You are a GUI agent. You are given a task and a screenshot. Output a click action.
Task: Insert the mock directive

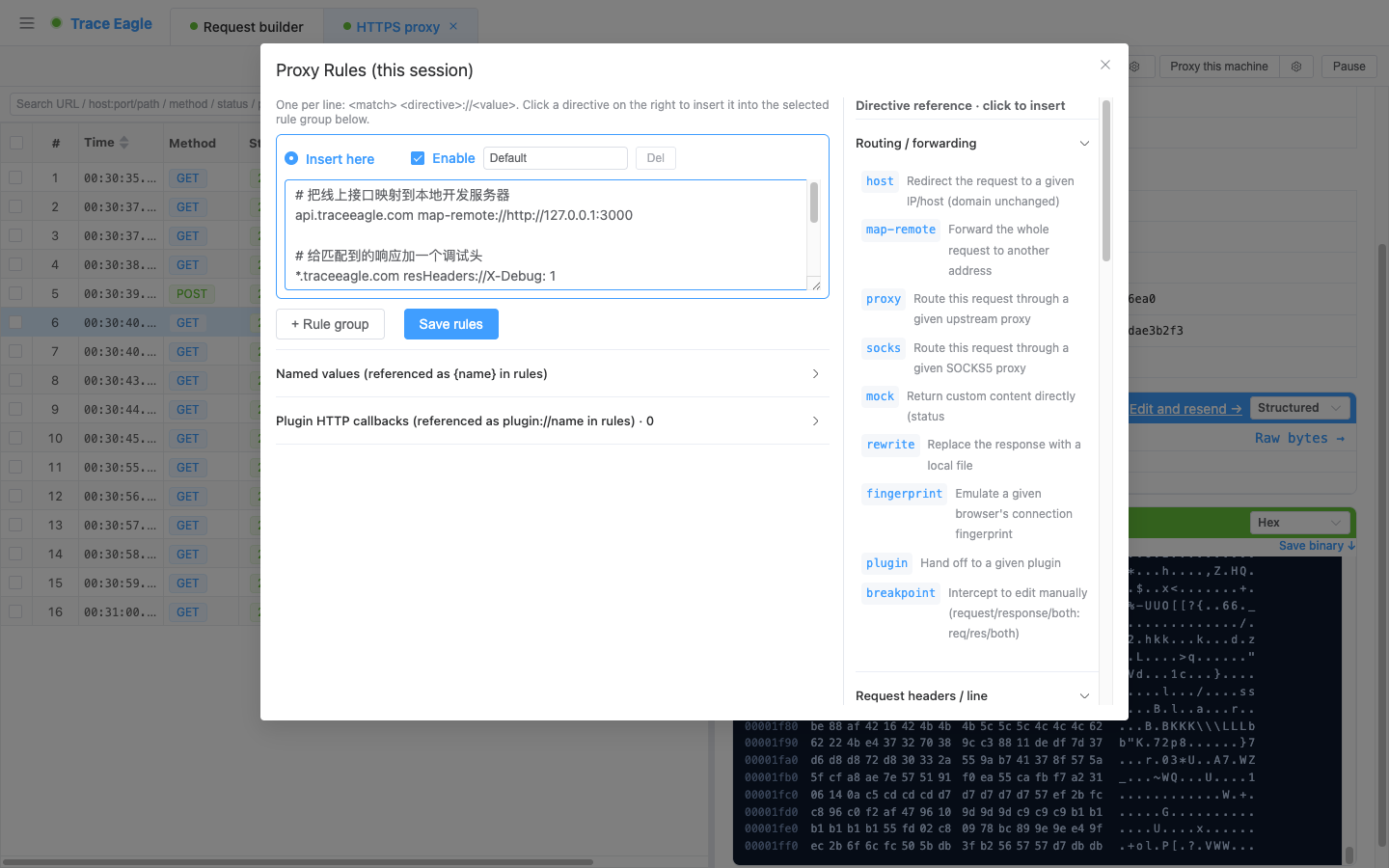880,396
